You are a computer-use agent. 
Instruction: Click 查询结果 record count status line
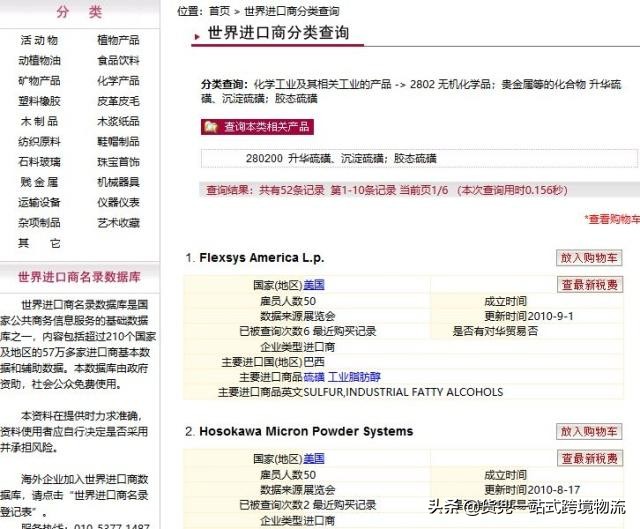pos(387,190)
